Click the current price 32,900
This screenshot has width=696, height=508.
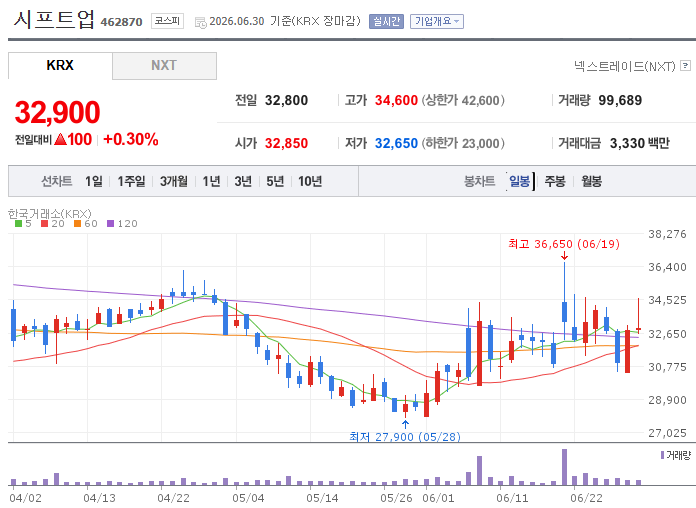pyautogui.click(x=58, y=112)
